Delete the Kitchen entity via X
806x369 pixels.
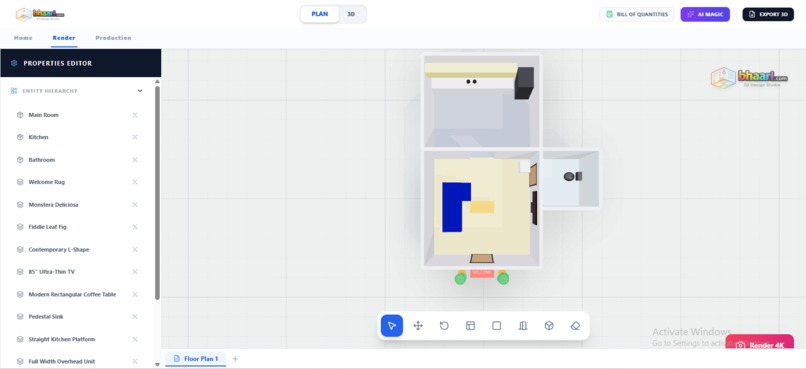coord(135,137)
